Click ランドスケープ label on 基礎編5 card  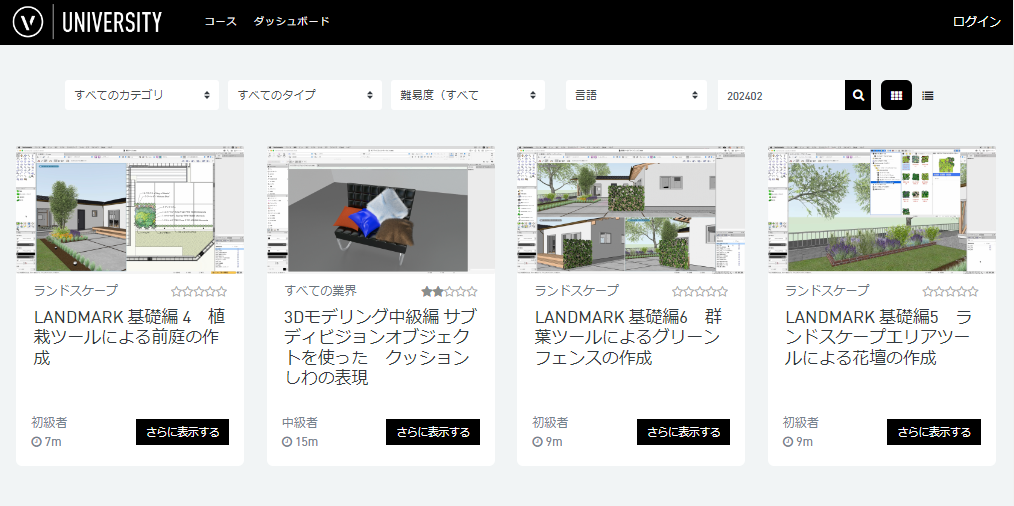(x=827, y=291)
